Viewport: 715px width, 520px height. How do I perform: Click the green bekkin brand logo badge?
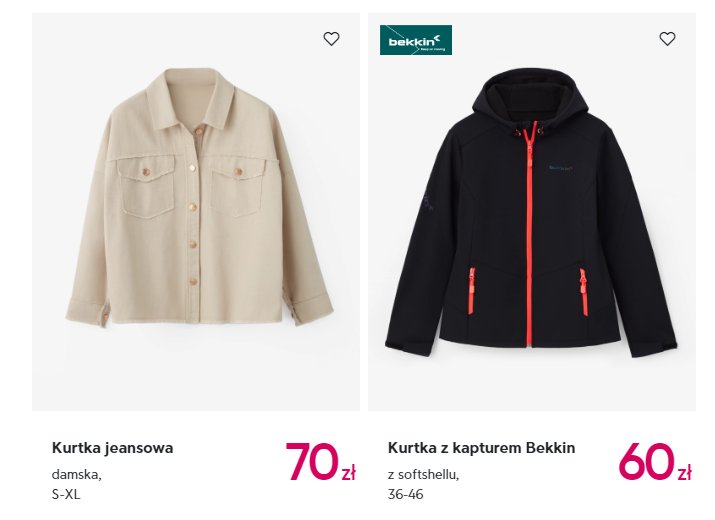(415, 40)
